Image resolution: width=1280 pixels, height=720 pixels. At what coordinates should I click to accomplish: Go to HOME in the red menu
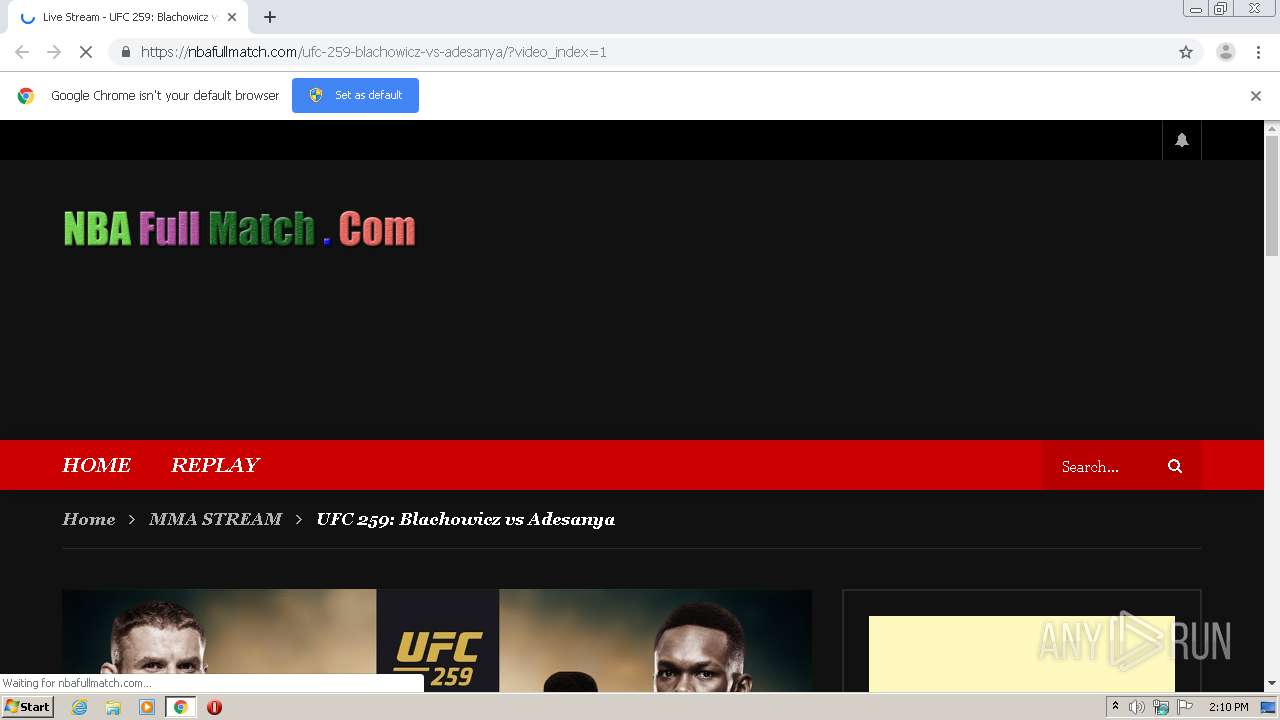(97, 465)
